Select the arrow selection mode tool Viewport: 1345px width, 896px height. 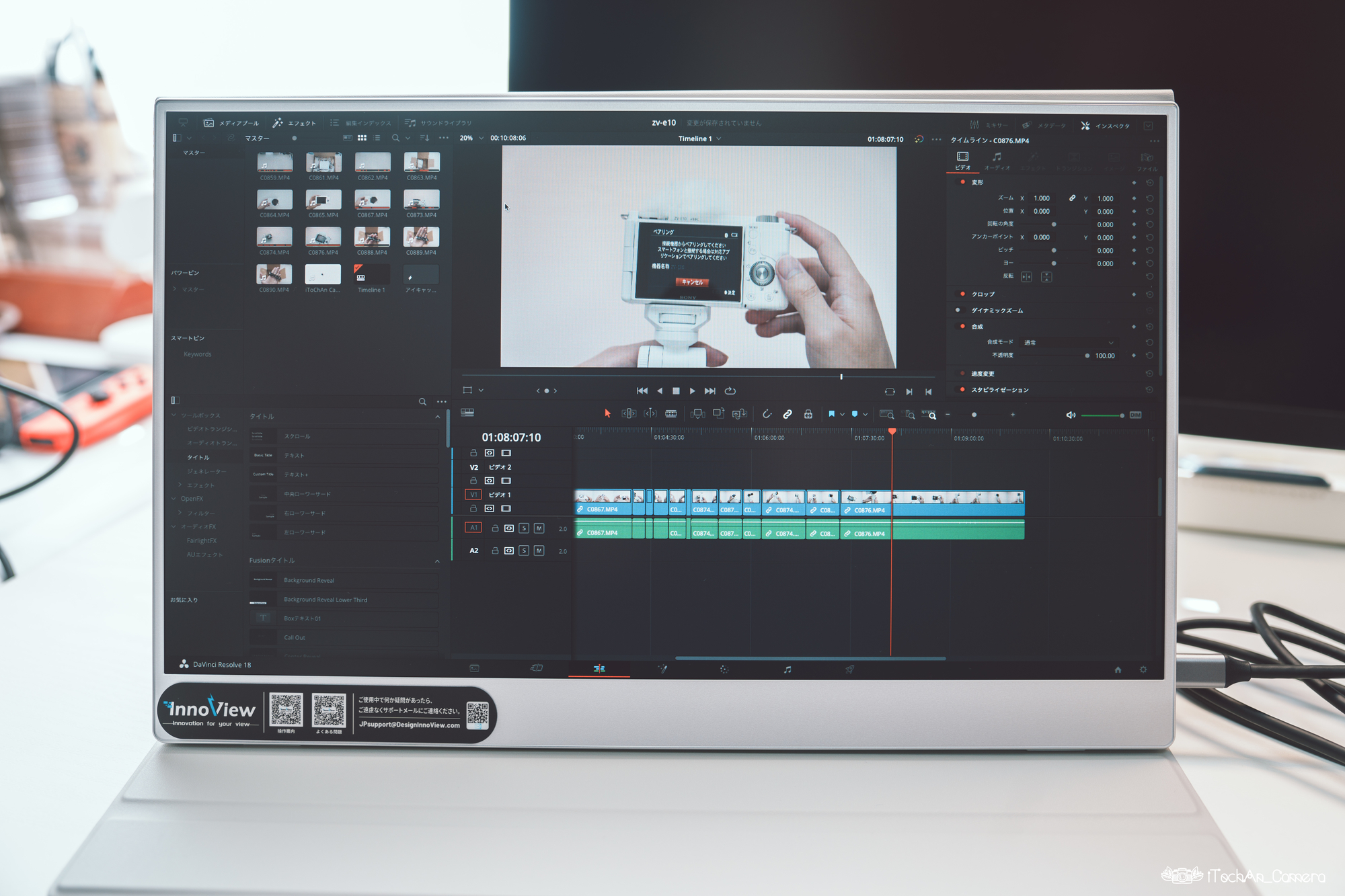(607, 413)
